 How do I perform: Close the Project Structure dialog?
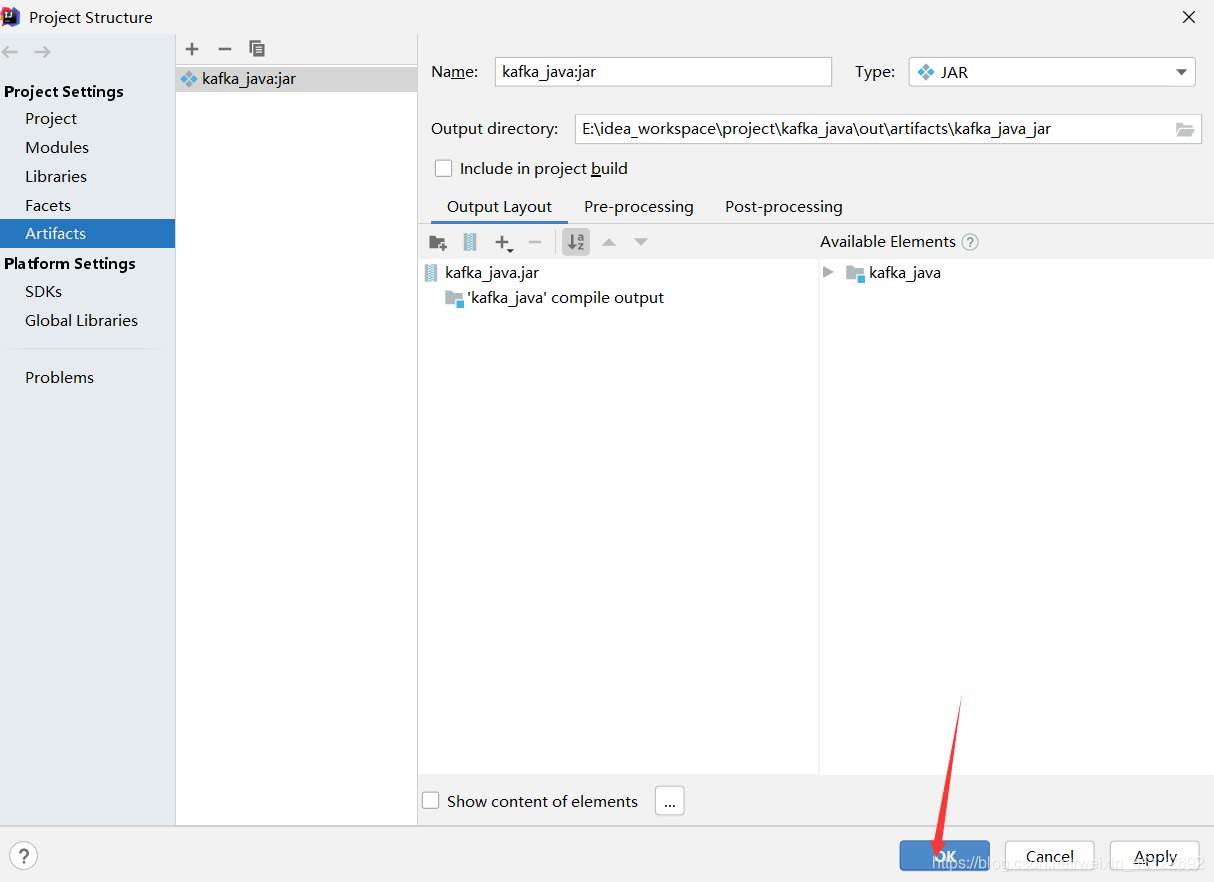[1189, 17]
